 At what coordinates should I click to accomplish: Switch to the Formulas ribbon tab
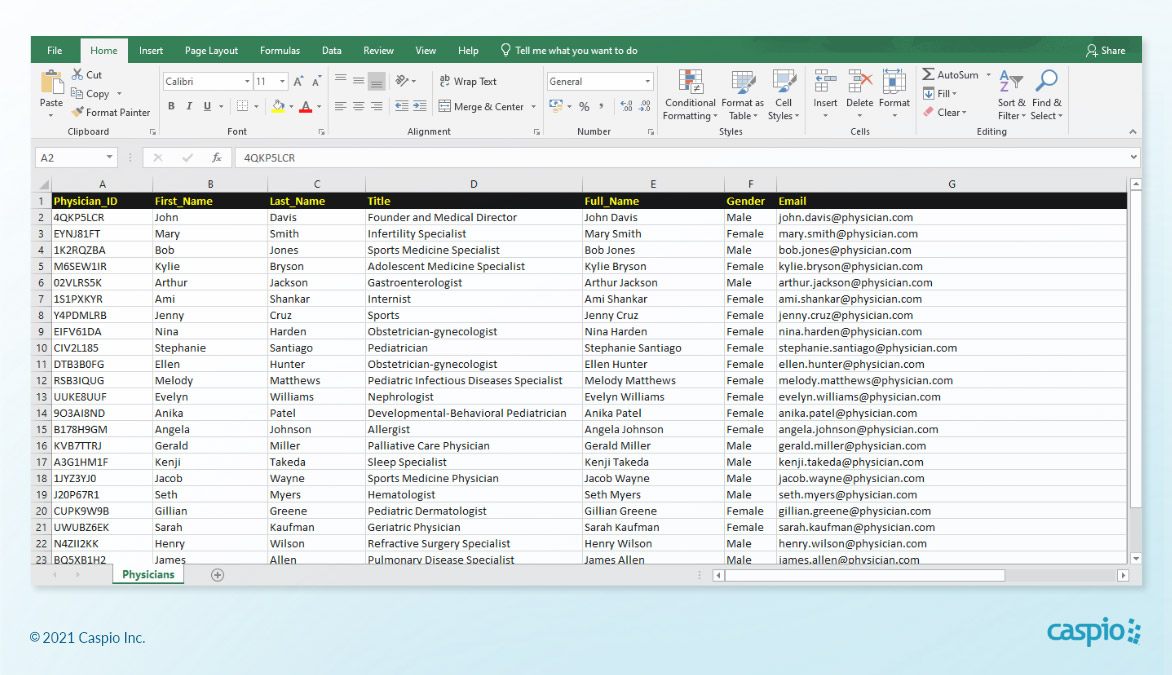pos(280,51)
